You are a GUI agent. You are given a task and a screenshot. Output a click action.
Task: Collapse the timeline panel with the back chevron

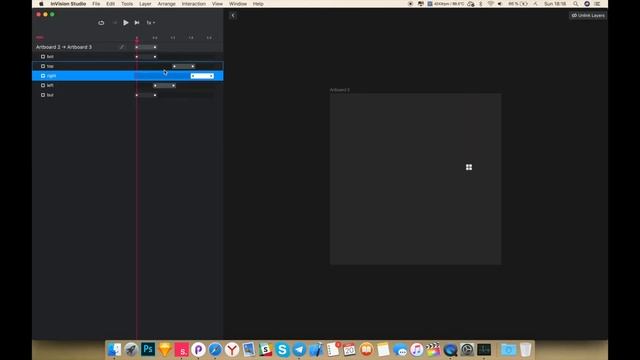point(233,16)
